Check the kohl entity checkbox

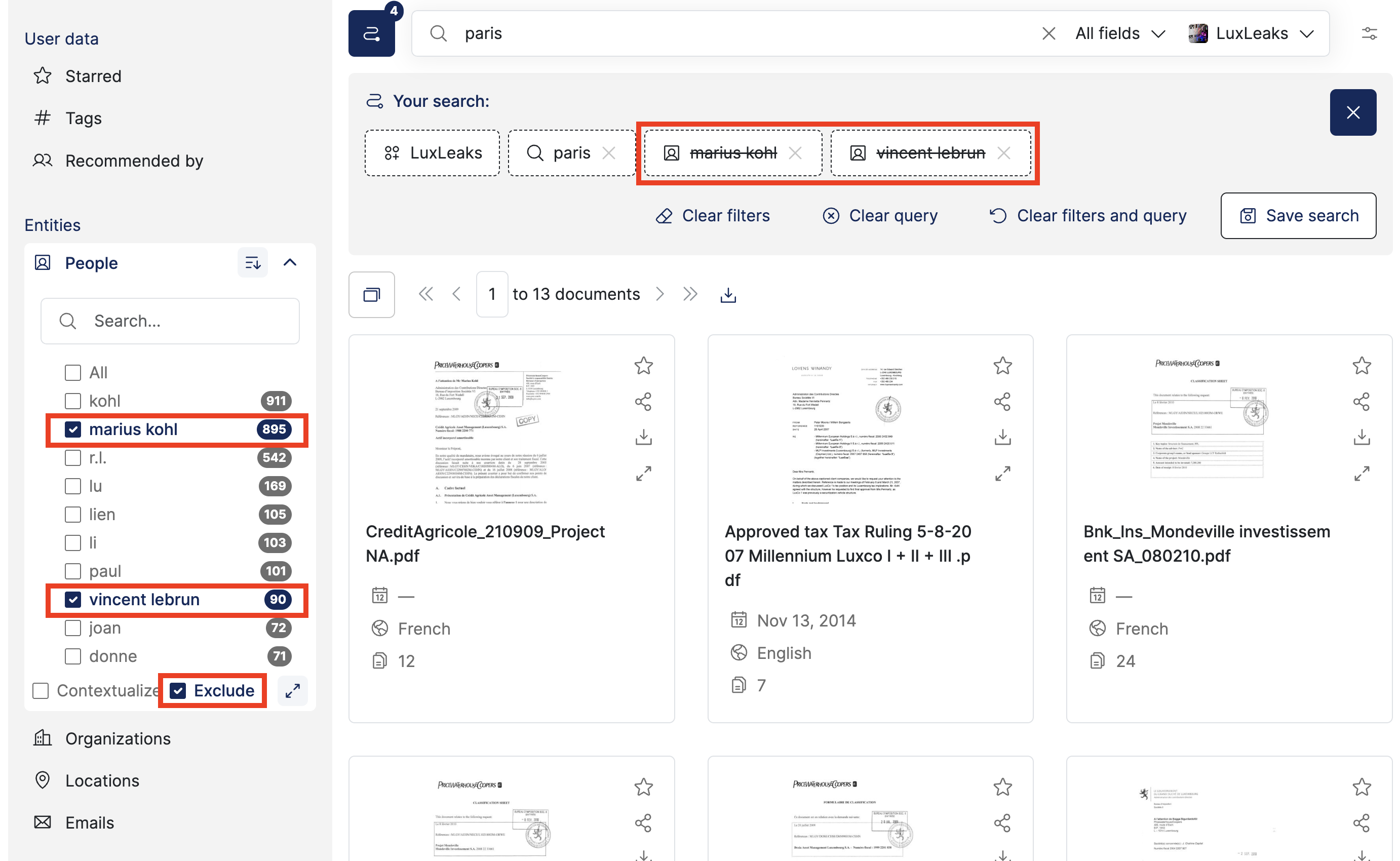point(73,401)
